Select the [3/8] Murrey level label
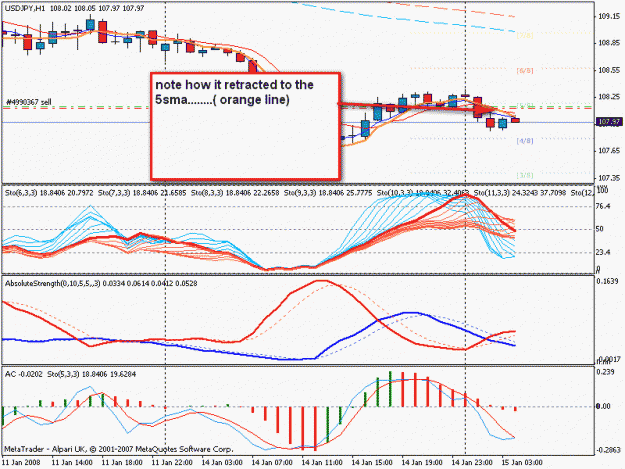Viewport: 625px width, 469px height. tap(525, 175)
